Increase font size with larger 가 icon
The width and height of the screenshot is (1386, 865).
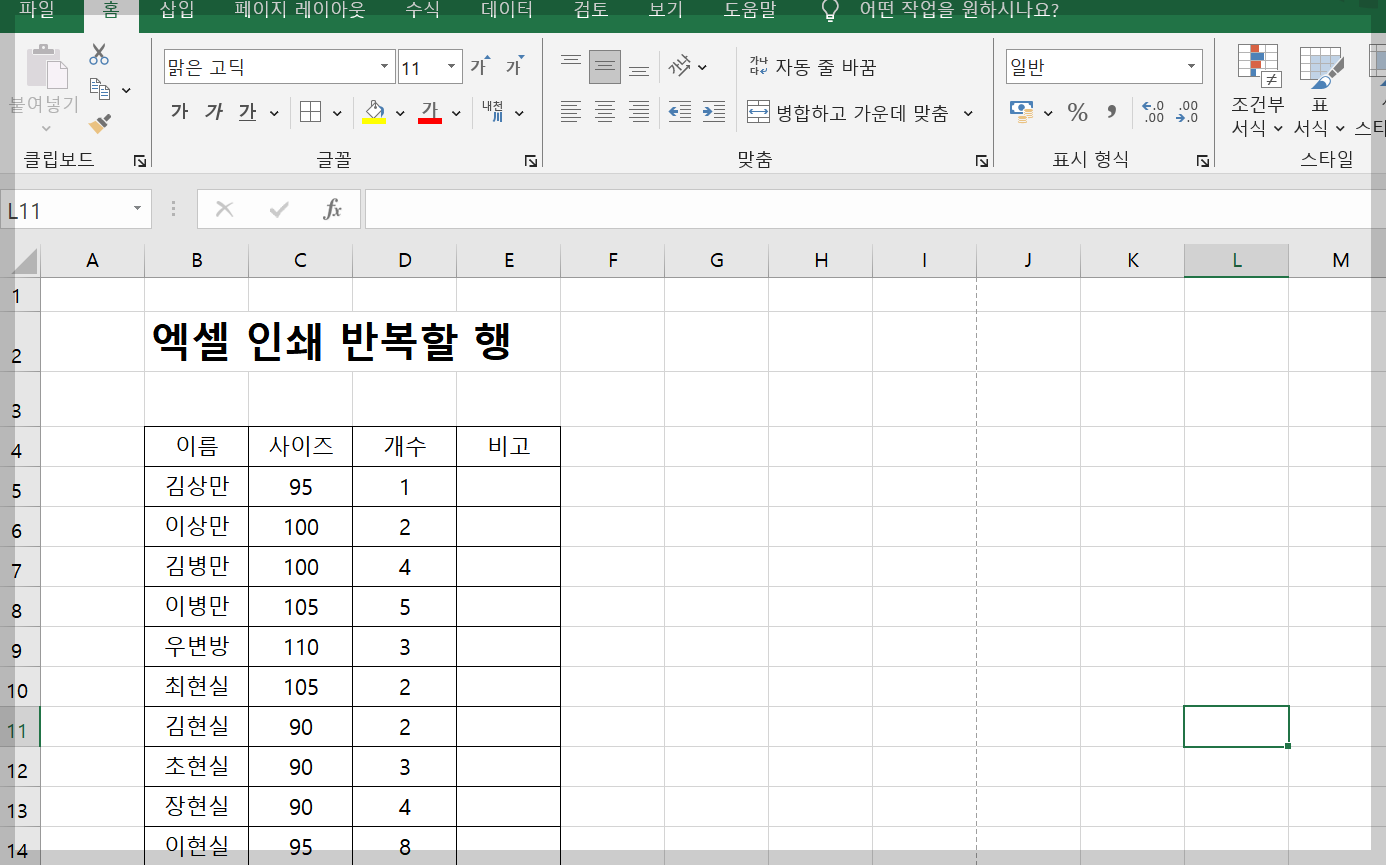pos(481,67)
